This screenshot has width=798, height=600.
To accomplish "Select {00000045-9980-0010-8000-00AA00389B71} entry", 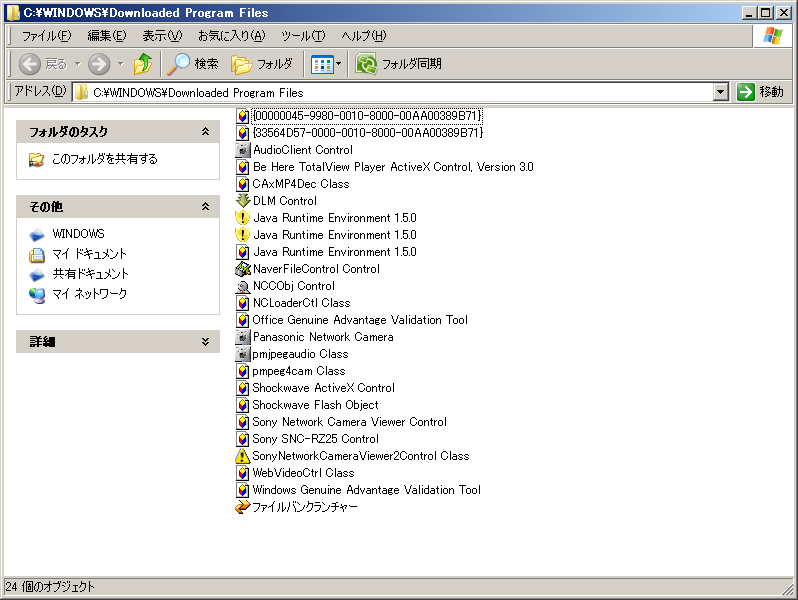I will (359, 116).
